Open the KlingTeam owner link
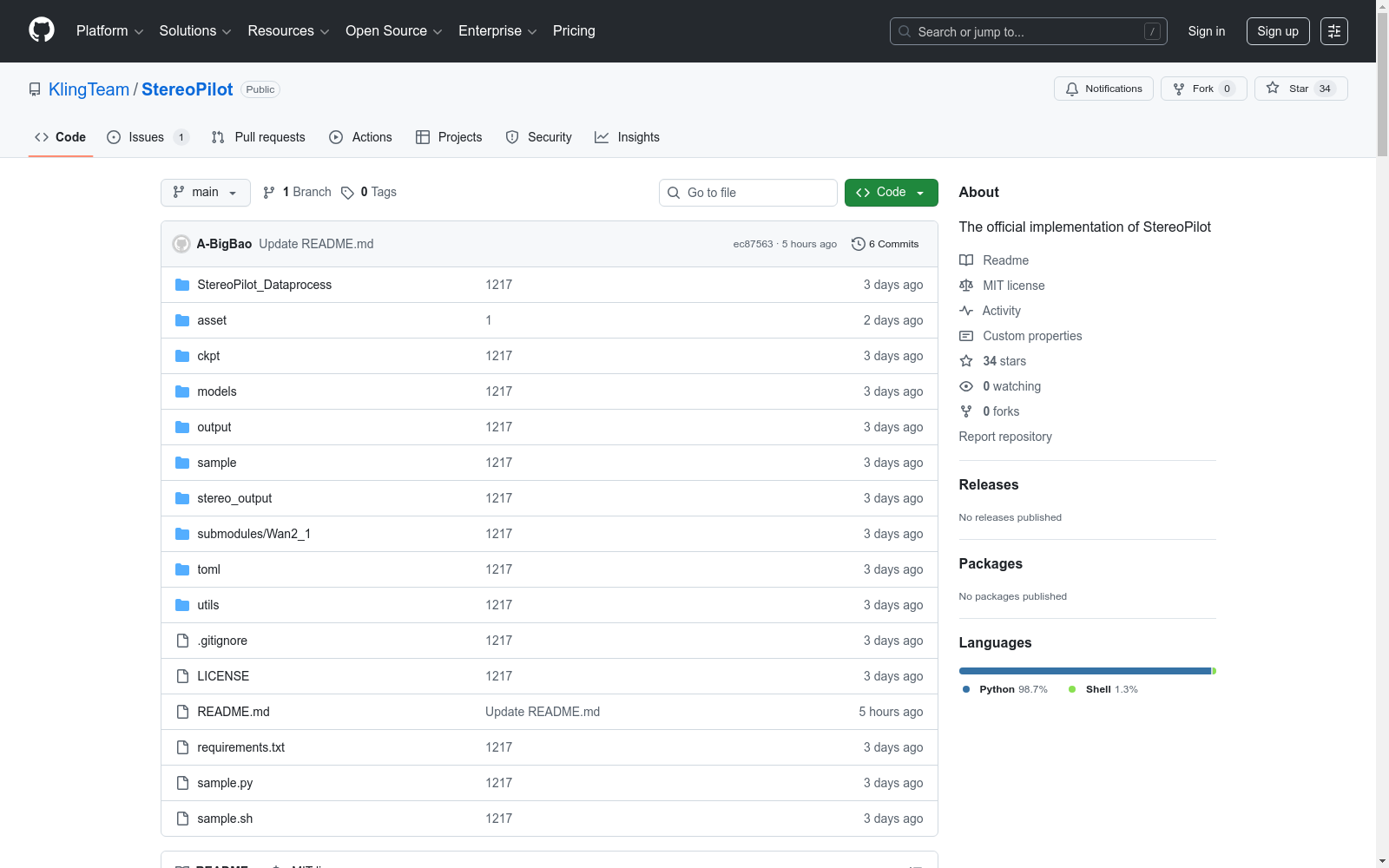Viewport: 1389px width, 868px height. [x=89, y=89]
